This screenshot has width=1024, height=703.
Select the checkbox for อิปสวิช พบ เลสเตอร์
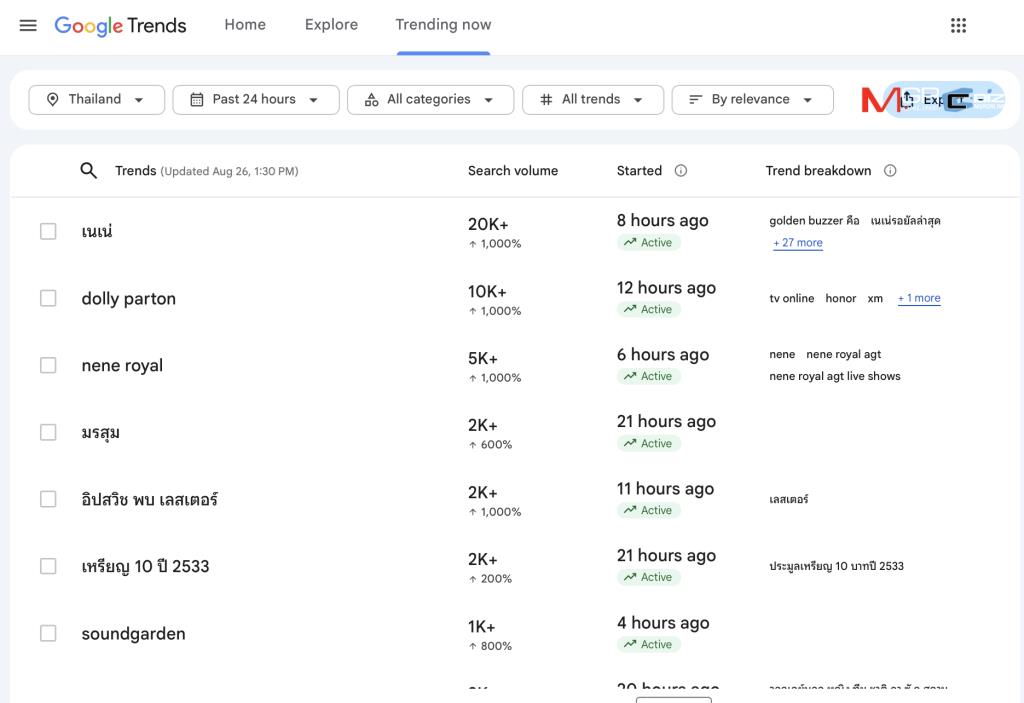point(48,499)
